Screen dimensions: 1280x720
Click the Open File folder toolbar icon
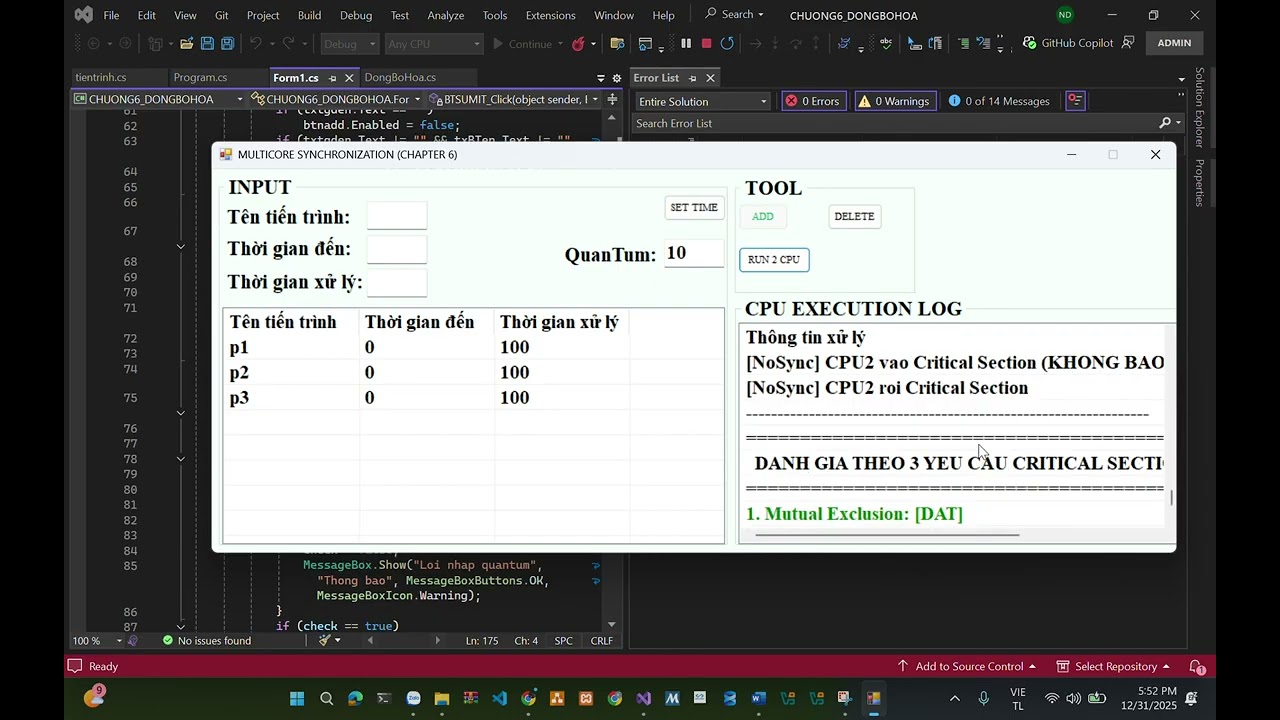tap(186, 43)
